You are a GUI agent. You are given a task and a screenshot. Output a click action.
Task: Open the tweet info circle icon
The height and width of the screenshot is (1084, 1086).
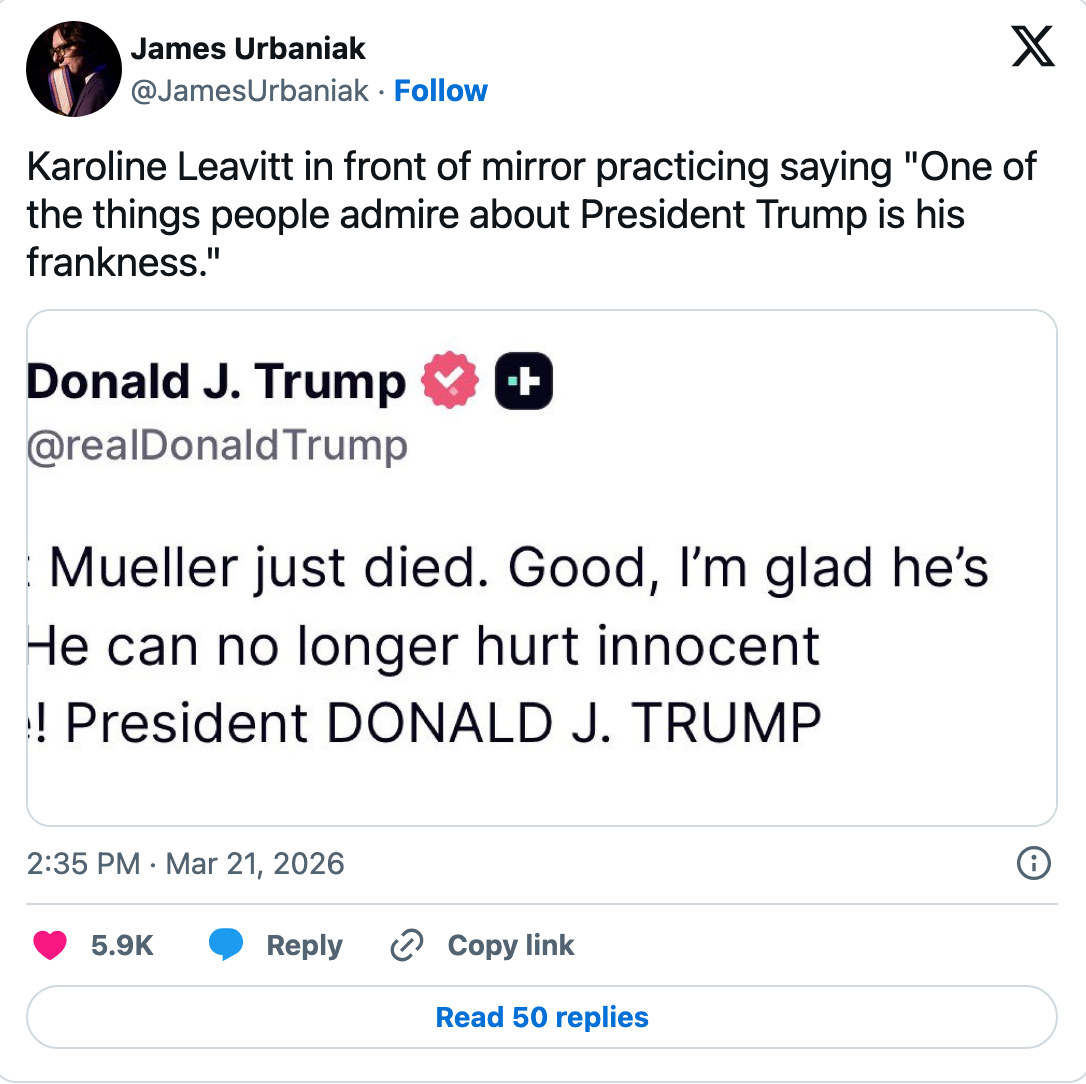coord(1032,863)
